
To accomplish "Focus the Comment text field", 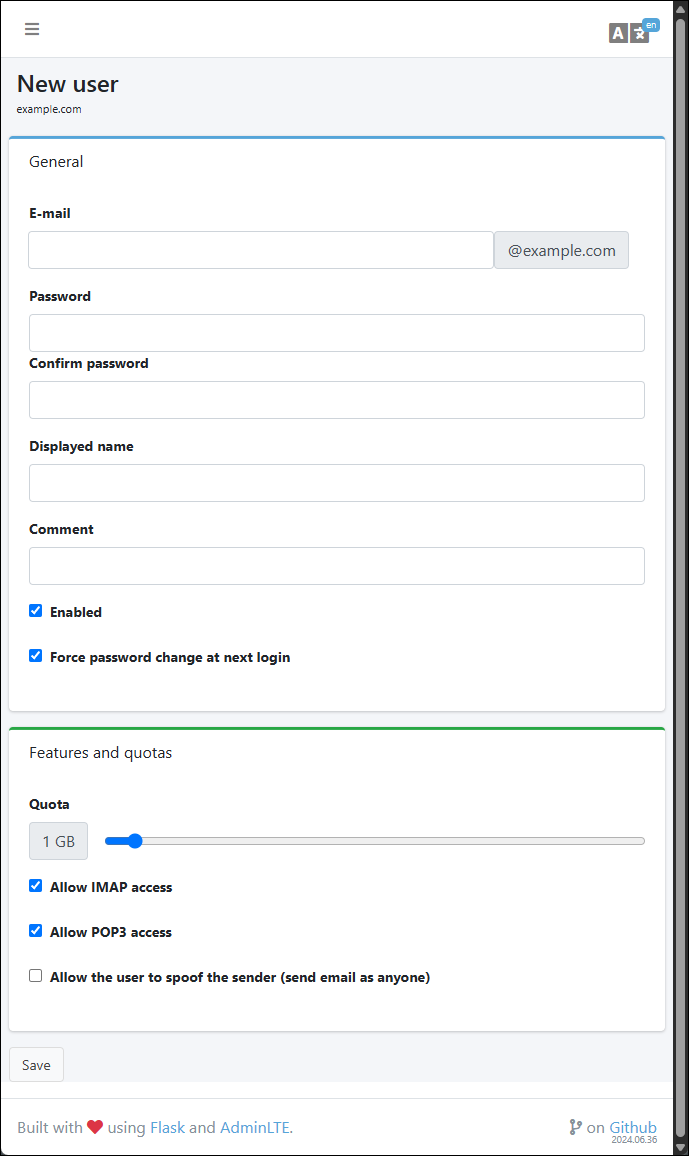I will [336, 566].
